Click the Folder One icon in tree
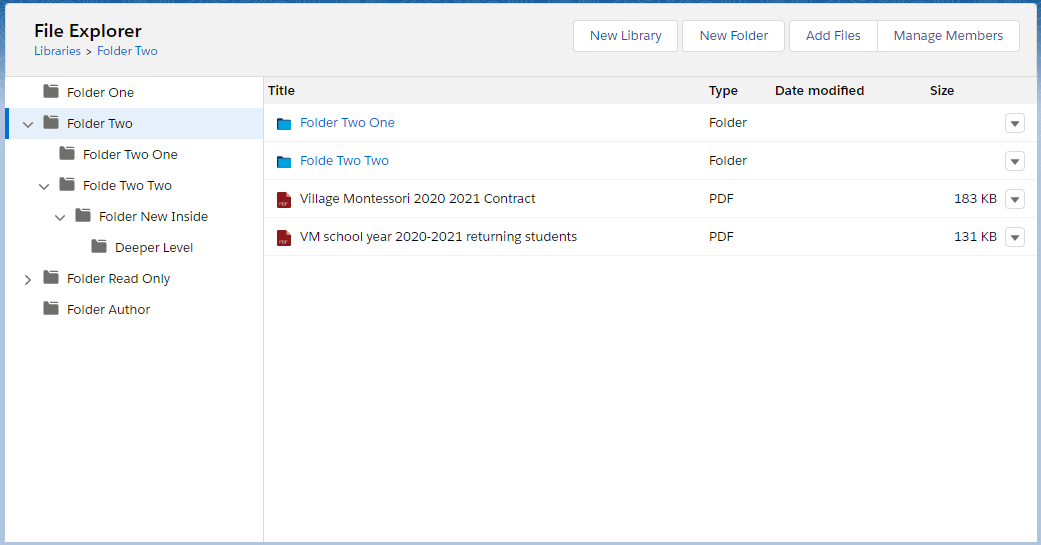 tap(51, 92)
